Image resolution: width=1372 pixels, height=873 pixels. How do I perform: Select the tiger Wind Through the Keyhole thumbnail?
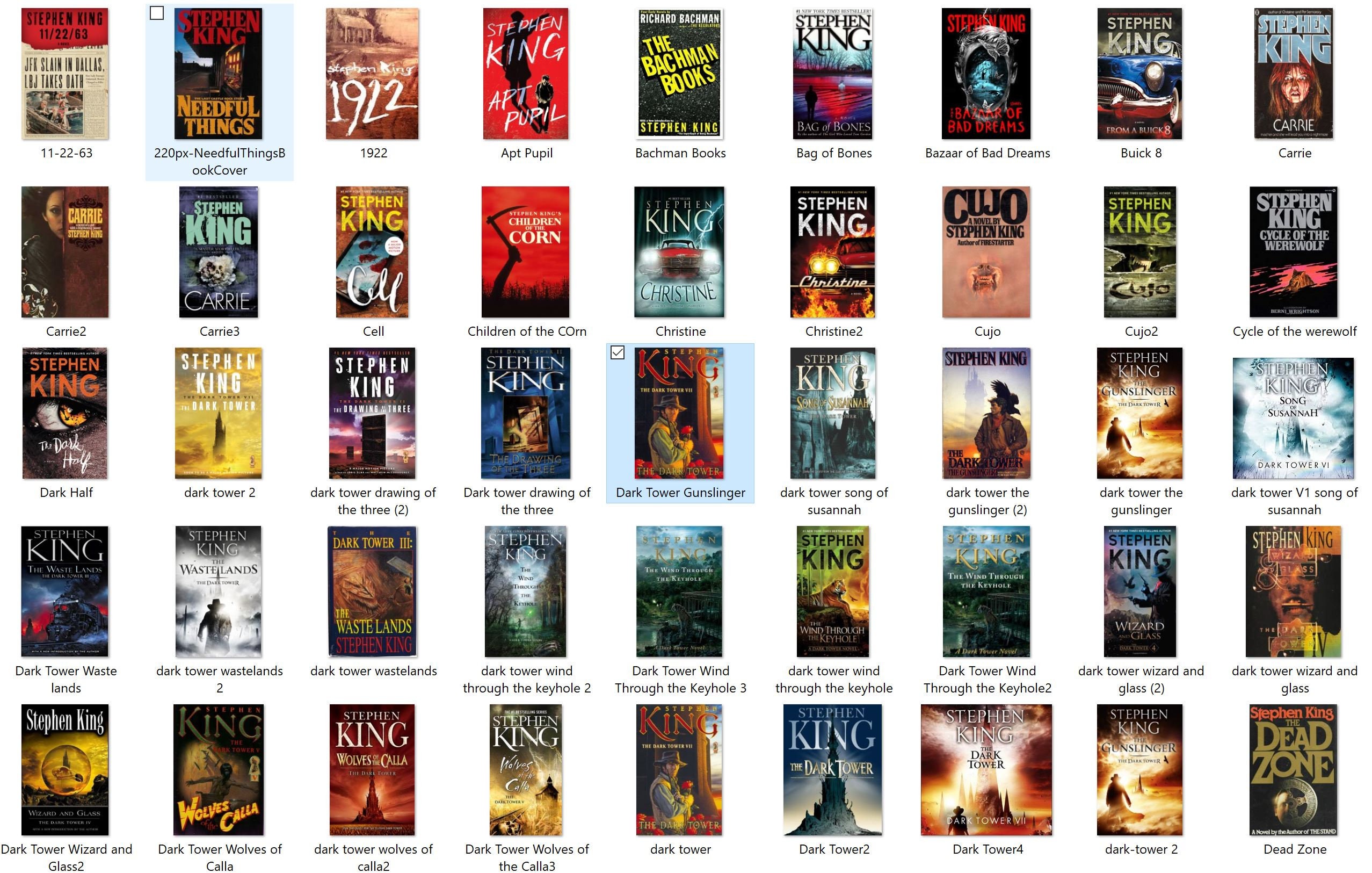pos(833,591)
